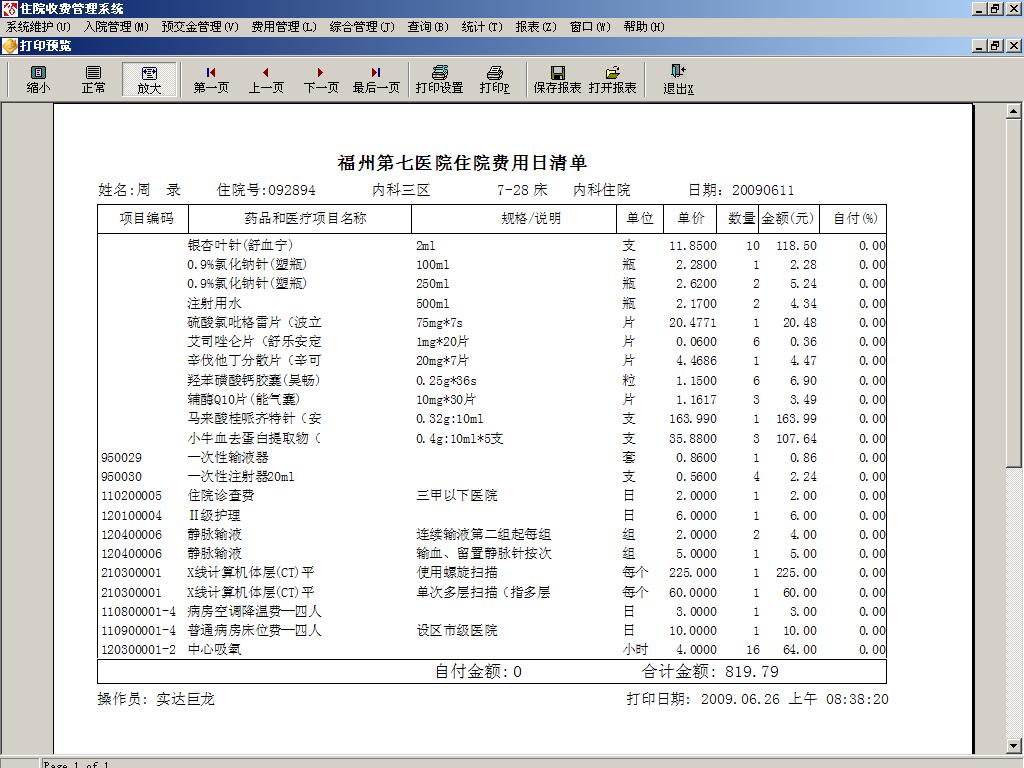Image resolution: width=1024 pixels, height=768 pixels.
Task: Restore the 打印预览 child window
Action: [x=995, y=46]
